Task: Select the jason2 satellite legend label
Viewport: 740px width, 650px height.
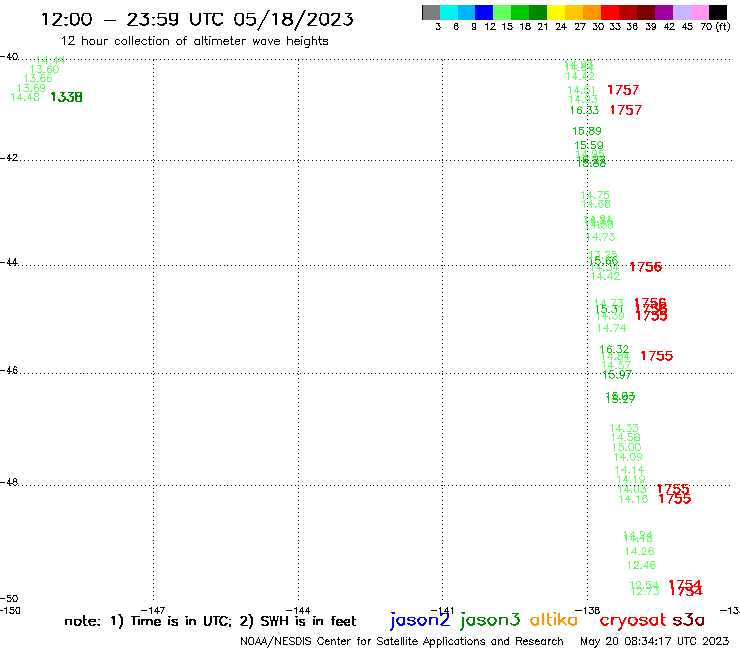Action: click(420, 620)
